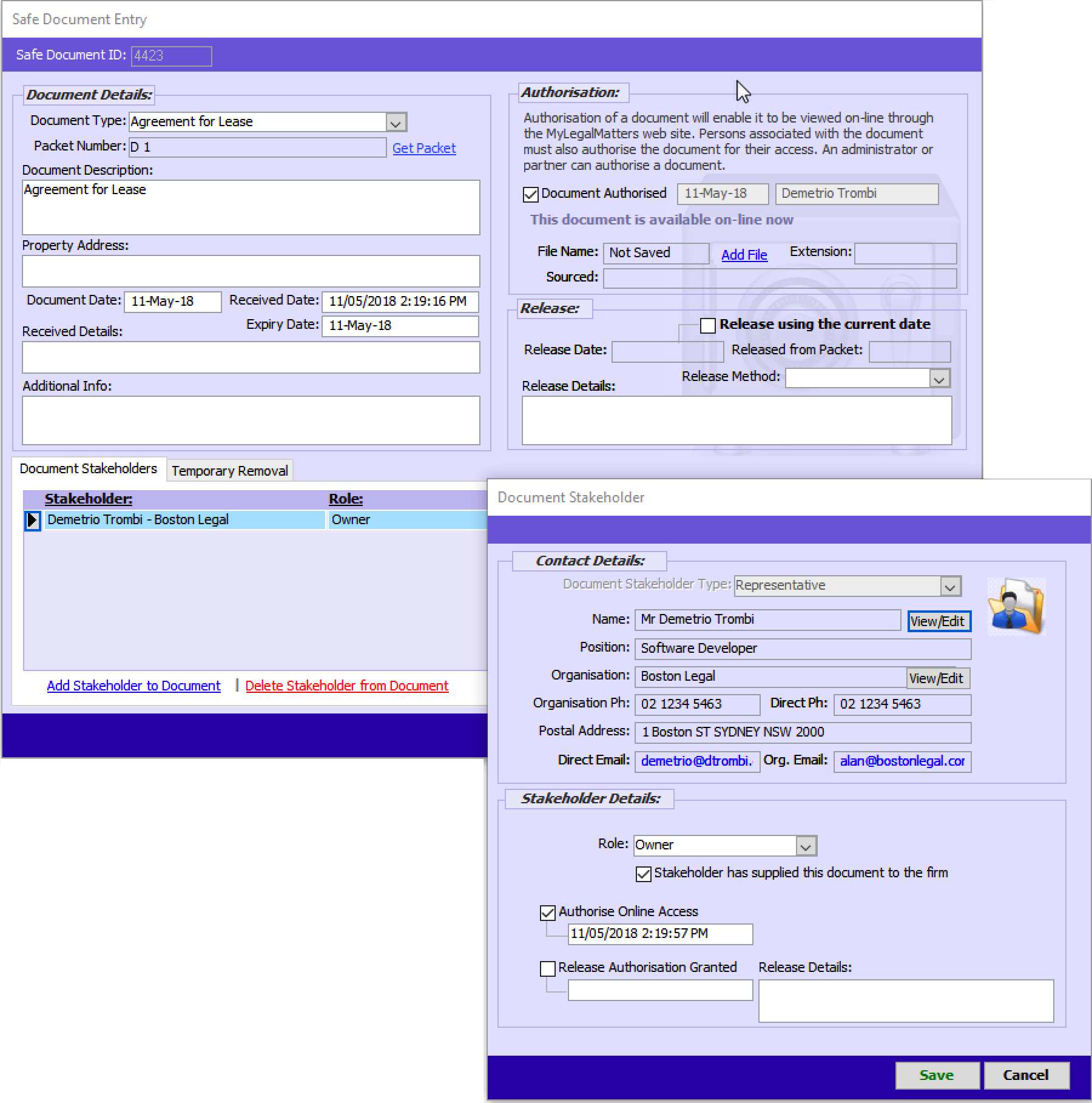Click the Organisation Ph field

(x=697, y=705)
